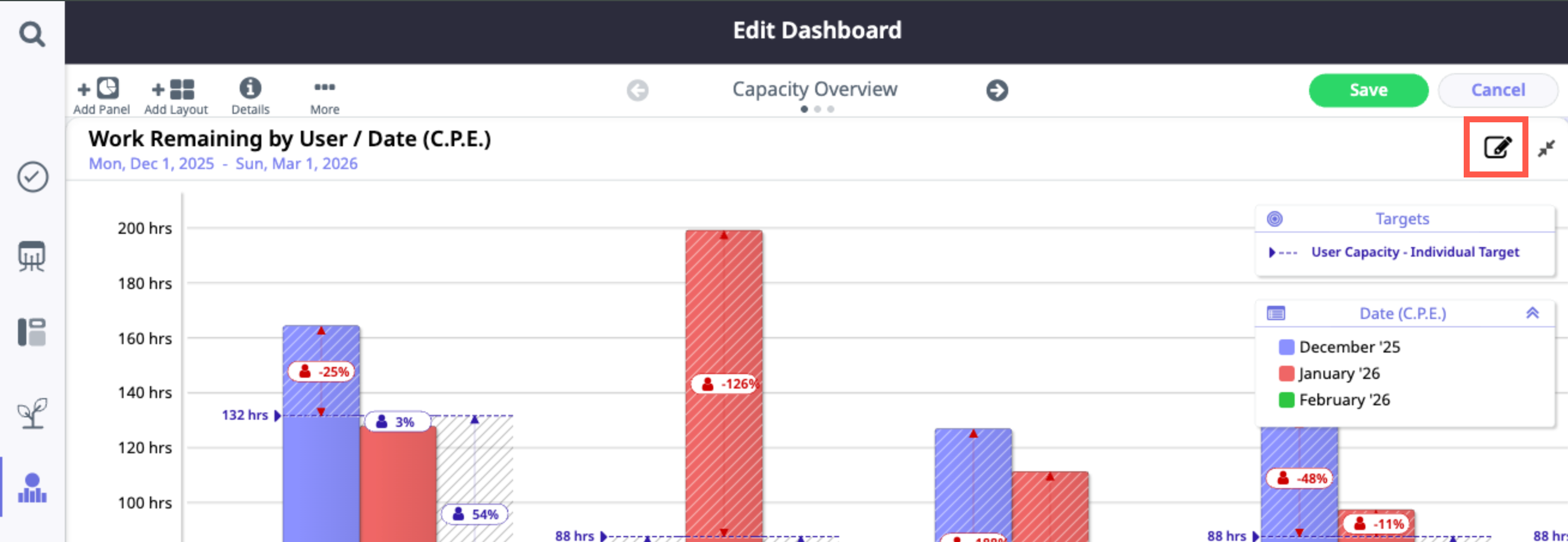Collapse the Date (C.P.E.) legend
The height and width of the screenshot is (542, 1568).
pos(1532,313)
